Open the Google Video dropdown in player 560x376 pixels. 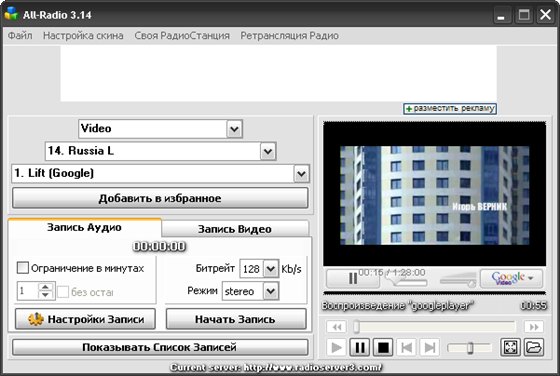click(x=511, y=278)
